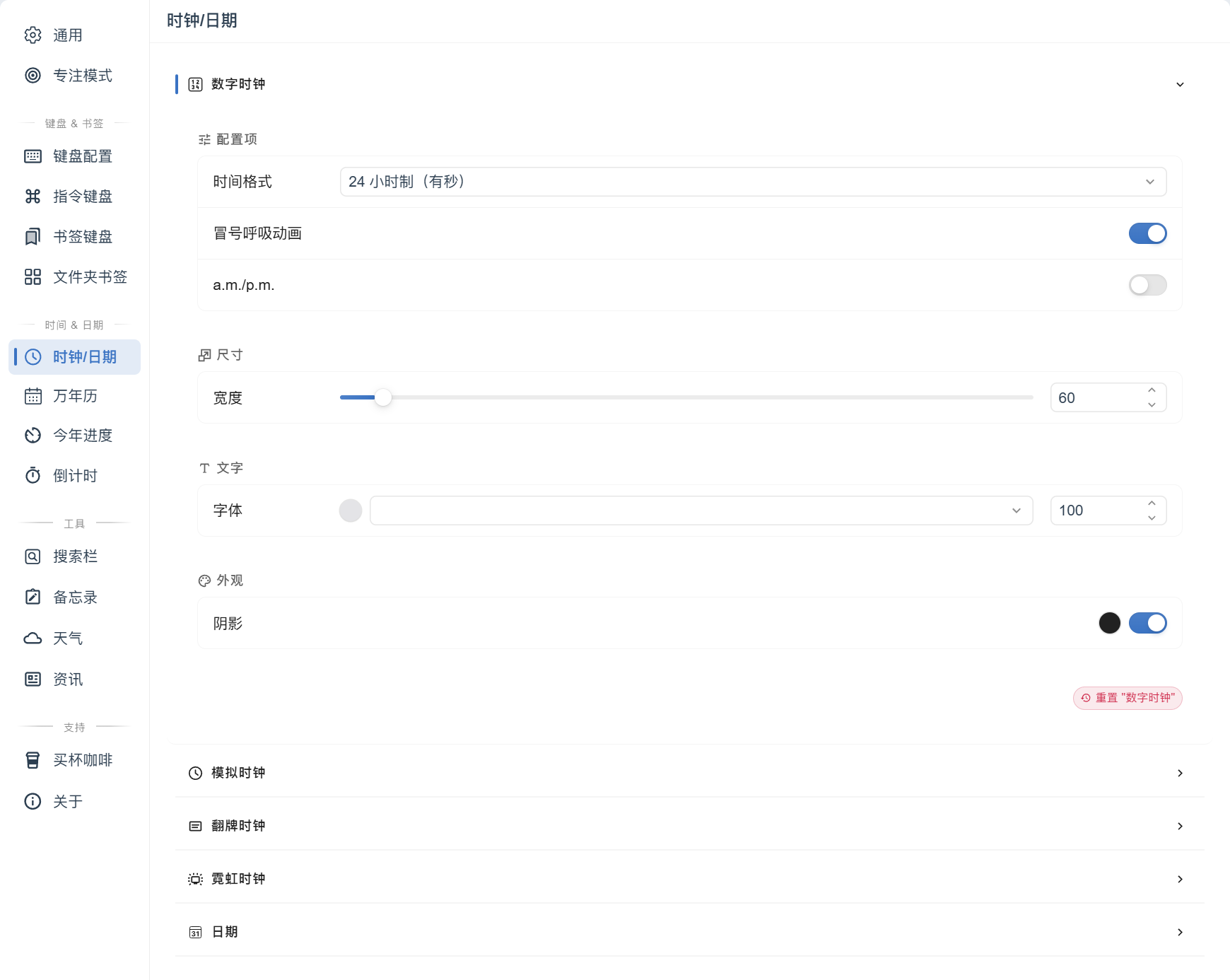
Task: Expand the 霓虹时钟 row
Action: point(689,879)
